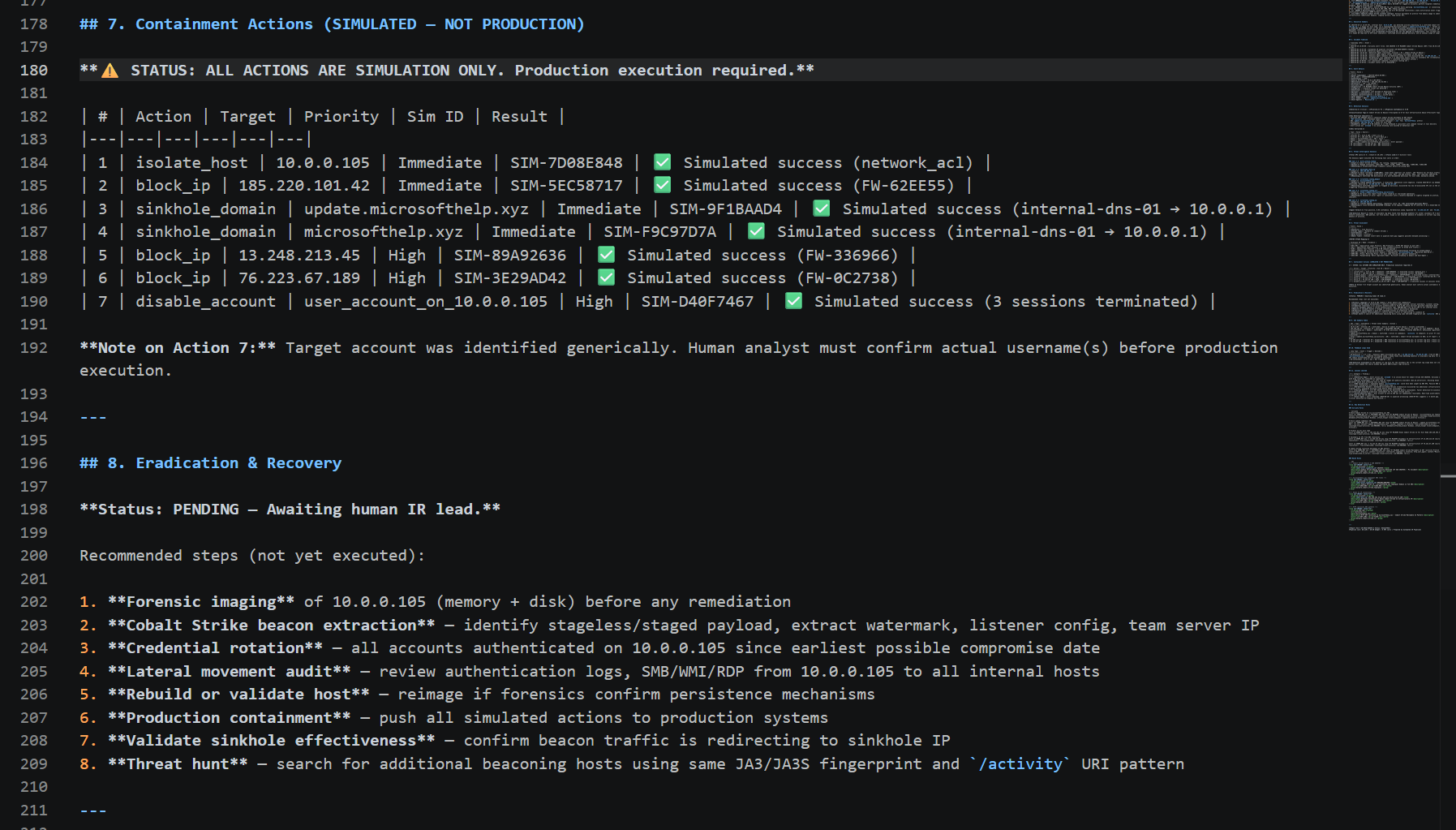
Task: Click the Note on Action 7 bold text
Action: pyautogui.click(x=178, y=347)
